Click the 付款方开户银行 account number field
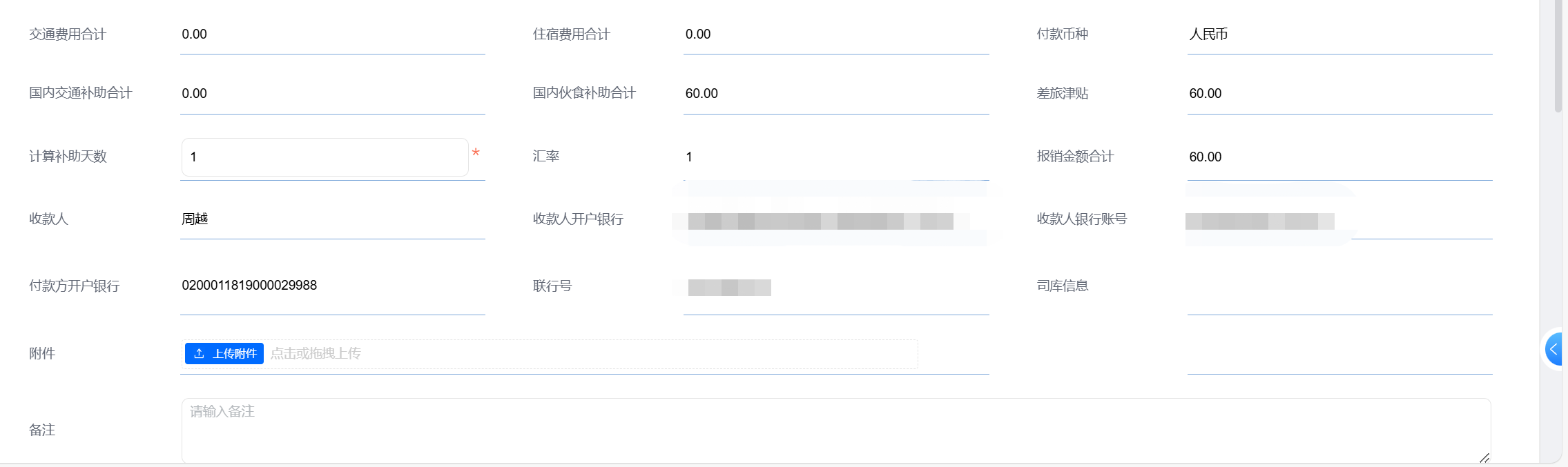The height and width of the screenshot is (467, 1568). pos(332,286)
